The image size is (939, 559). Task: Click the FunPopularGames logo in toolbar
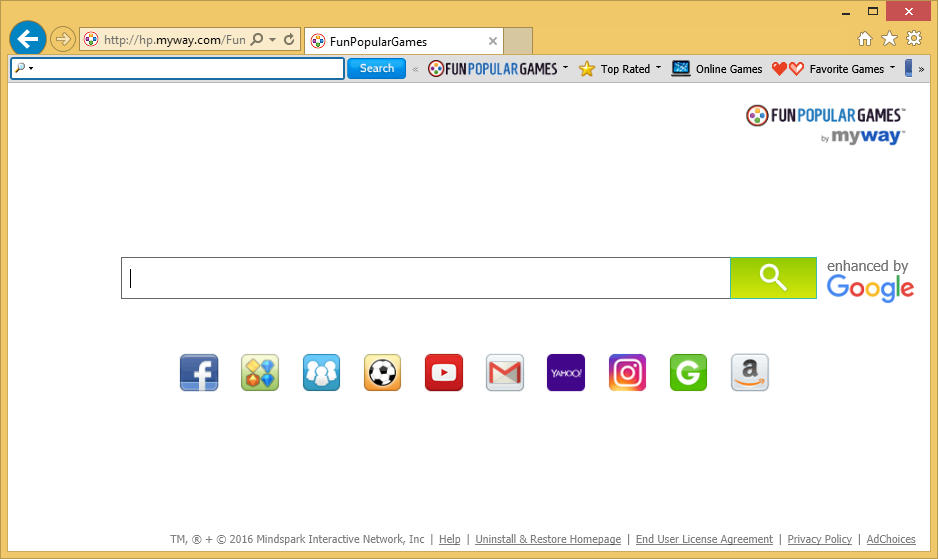[x=492, y=69]
